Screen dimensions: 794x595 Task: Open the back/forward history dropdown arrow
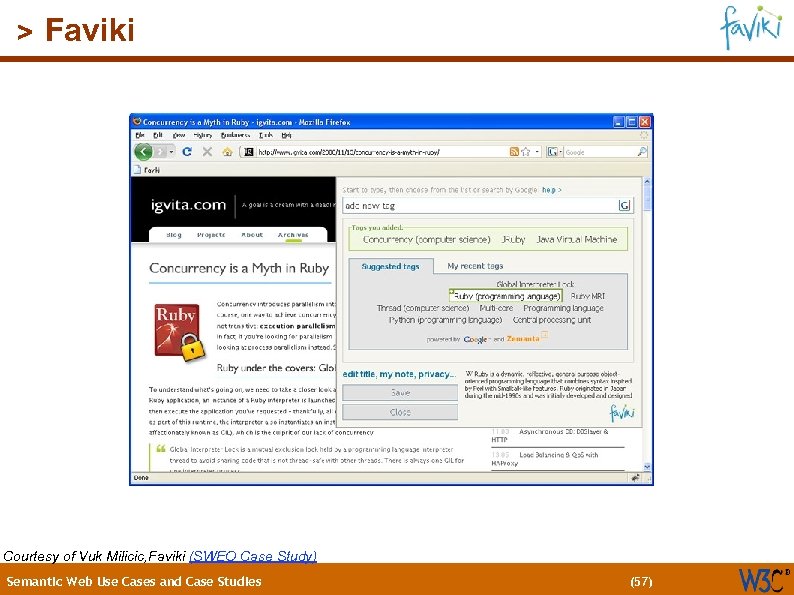pos(171,152)
